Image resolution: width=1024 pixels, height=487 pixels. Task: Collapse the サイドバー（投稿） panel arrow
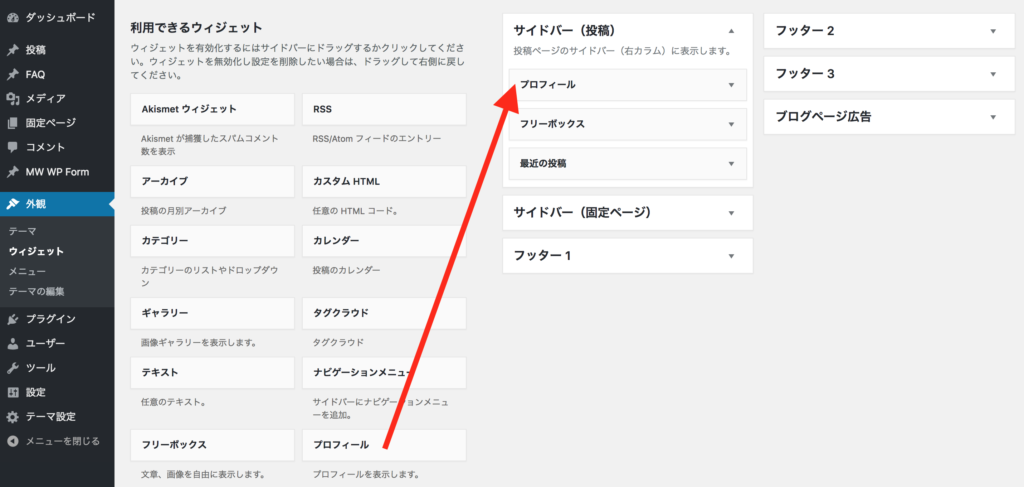click(x=732, y=31)
